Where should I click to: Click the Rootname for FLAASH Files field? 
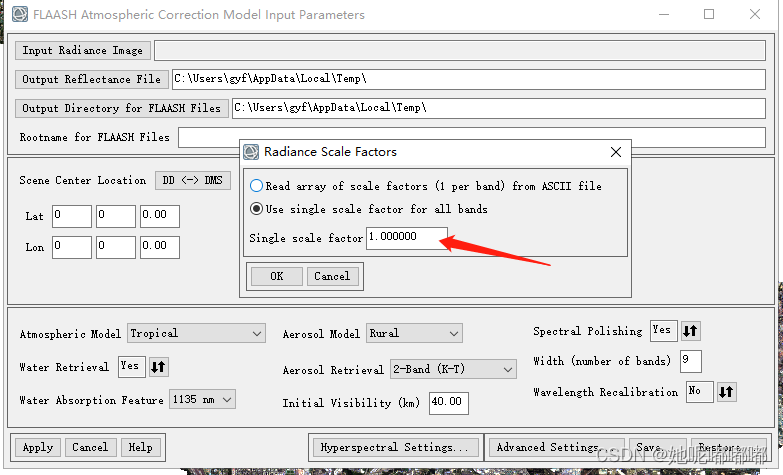tap(471, 137)
